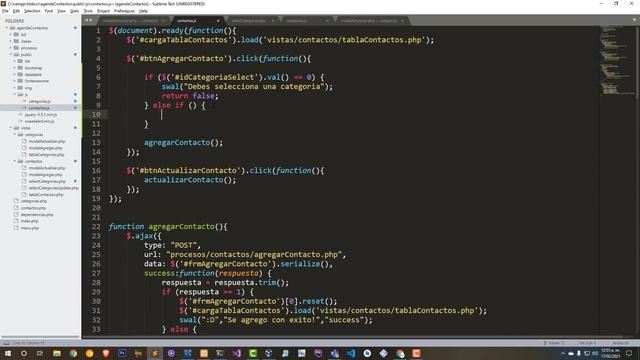Click line number 10 in gutter
Image resolution: width=640 pixels, height=360 pixels.
coord(96,115)
